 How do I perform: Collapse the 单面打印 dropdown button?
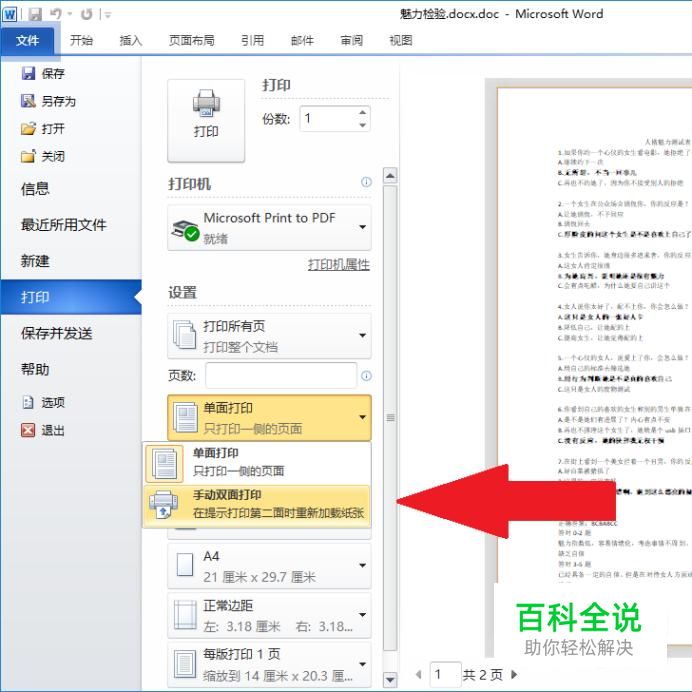pos(269,417)
